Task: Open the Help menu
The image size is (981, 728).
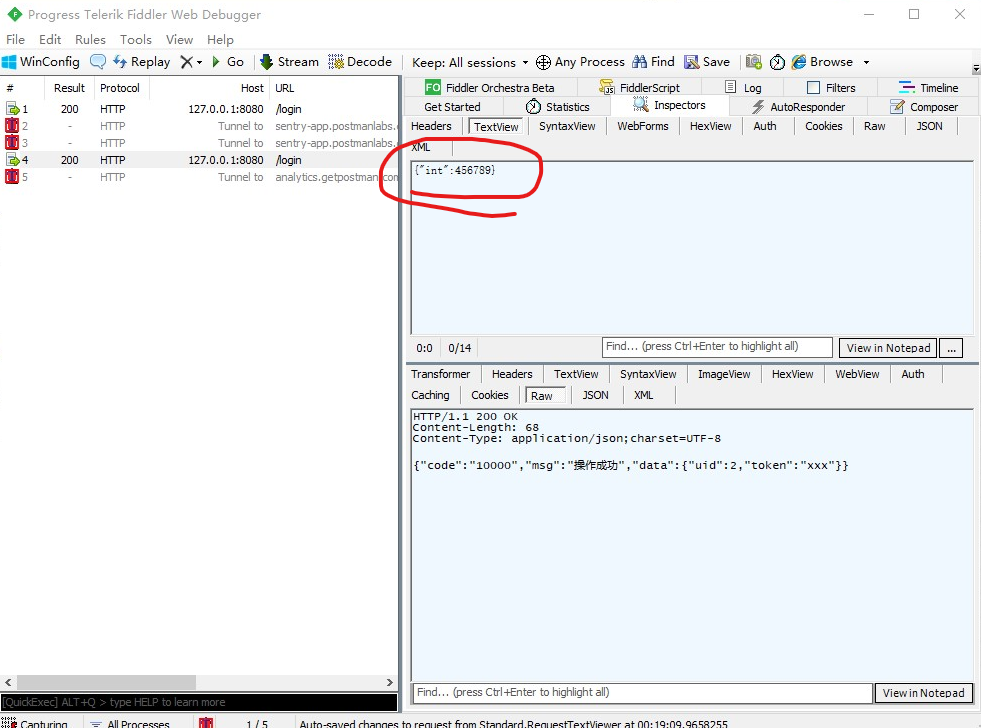Action: pos(220,39)
